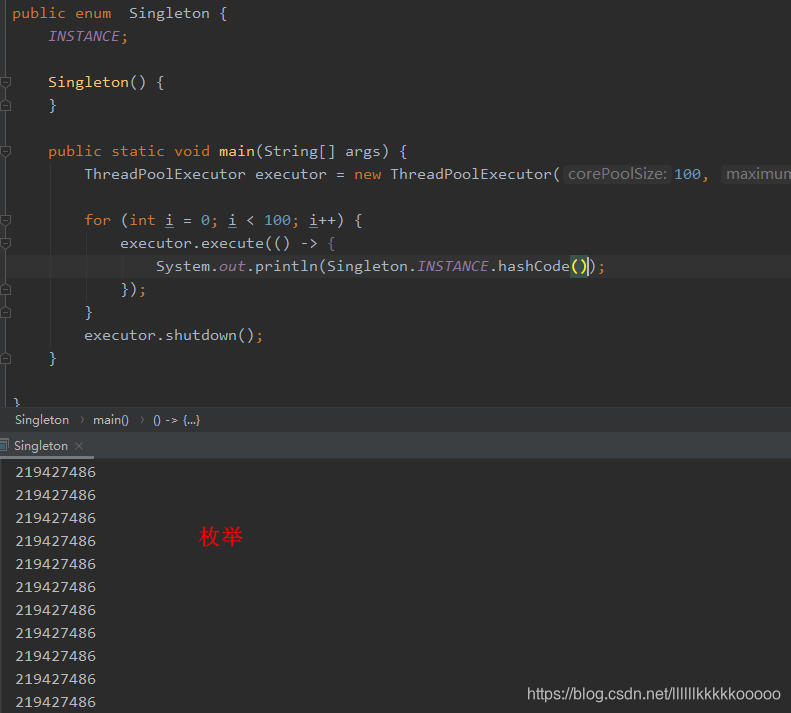
Task: Collapse the Singleton() constructor fold marker
Action: pos(6,82)
